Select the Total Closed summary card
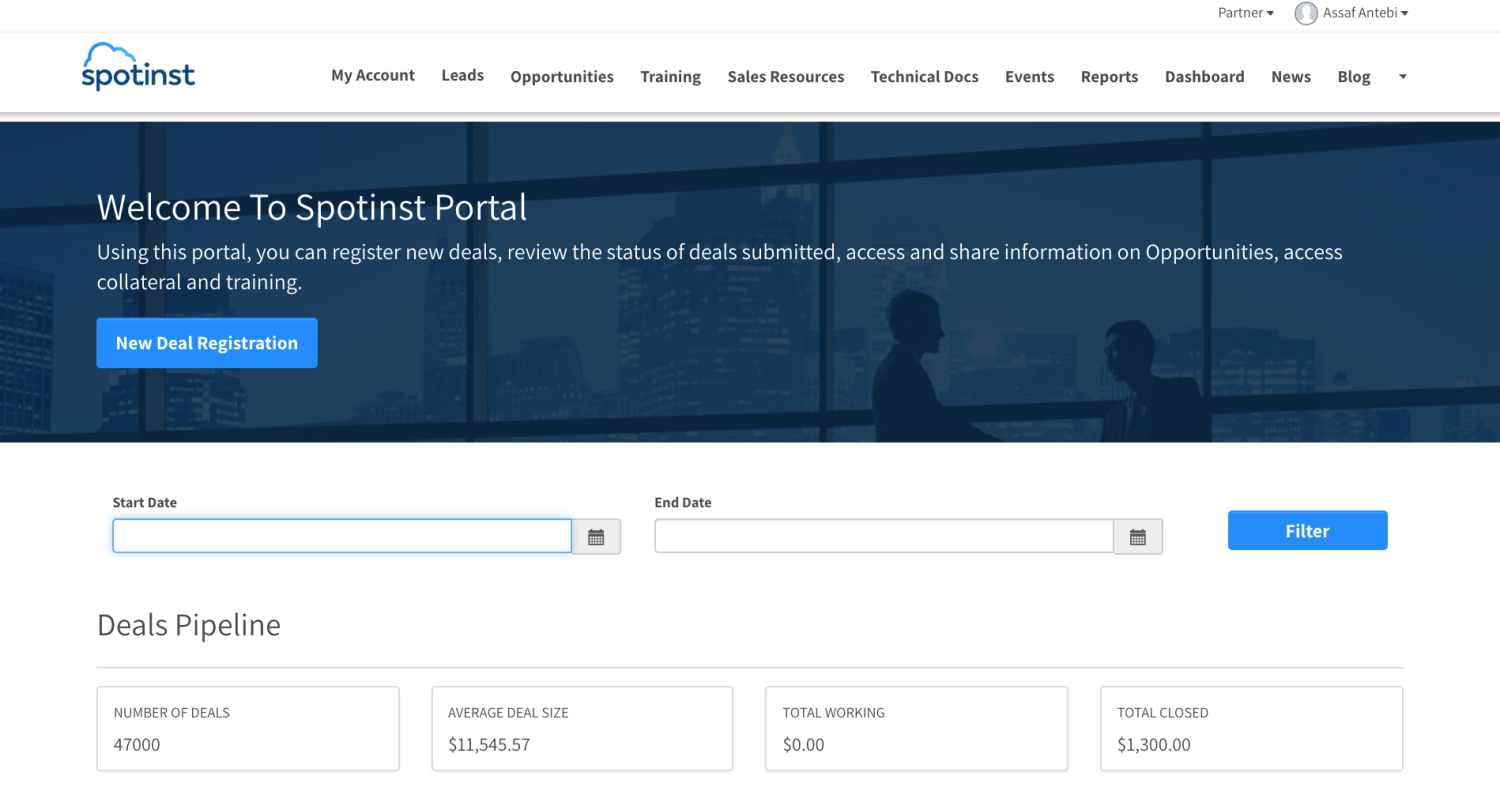 tap(1252, 728)
